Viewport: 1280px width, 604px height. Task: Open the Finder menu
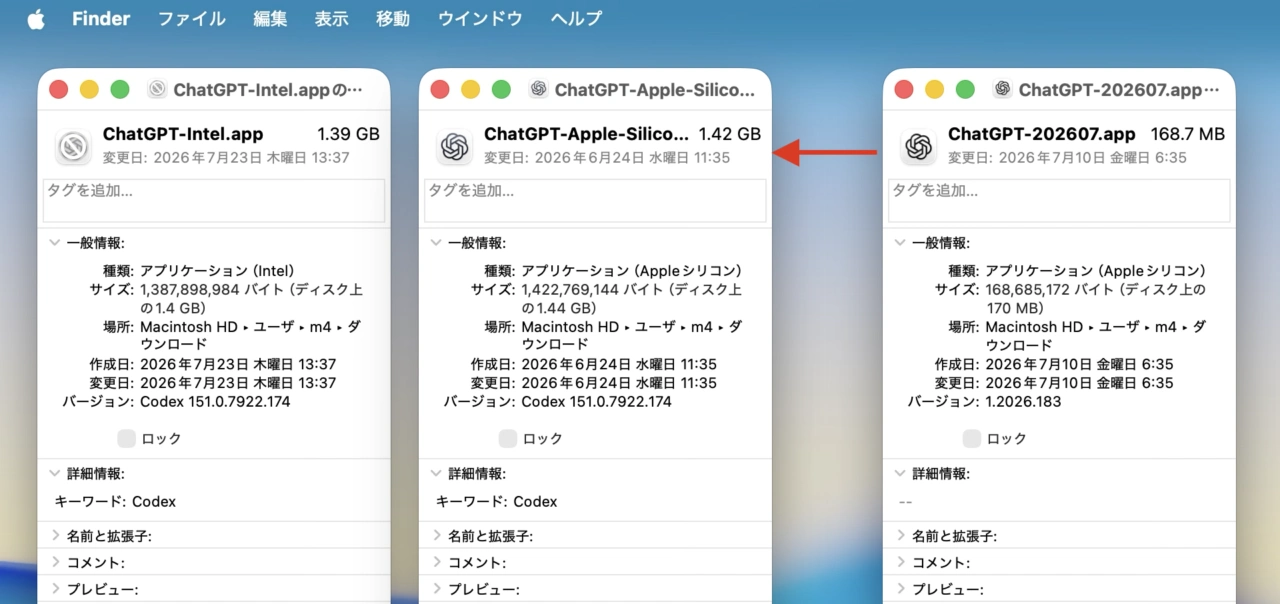pos(101,19)
